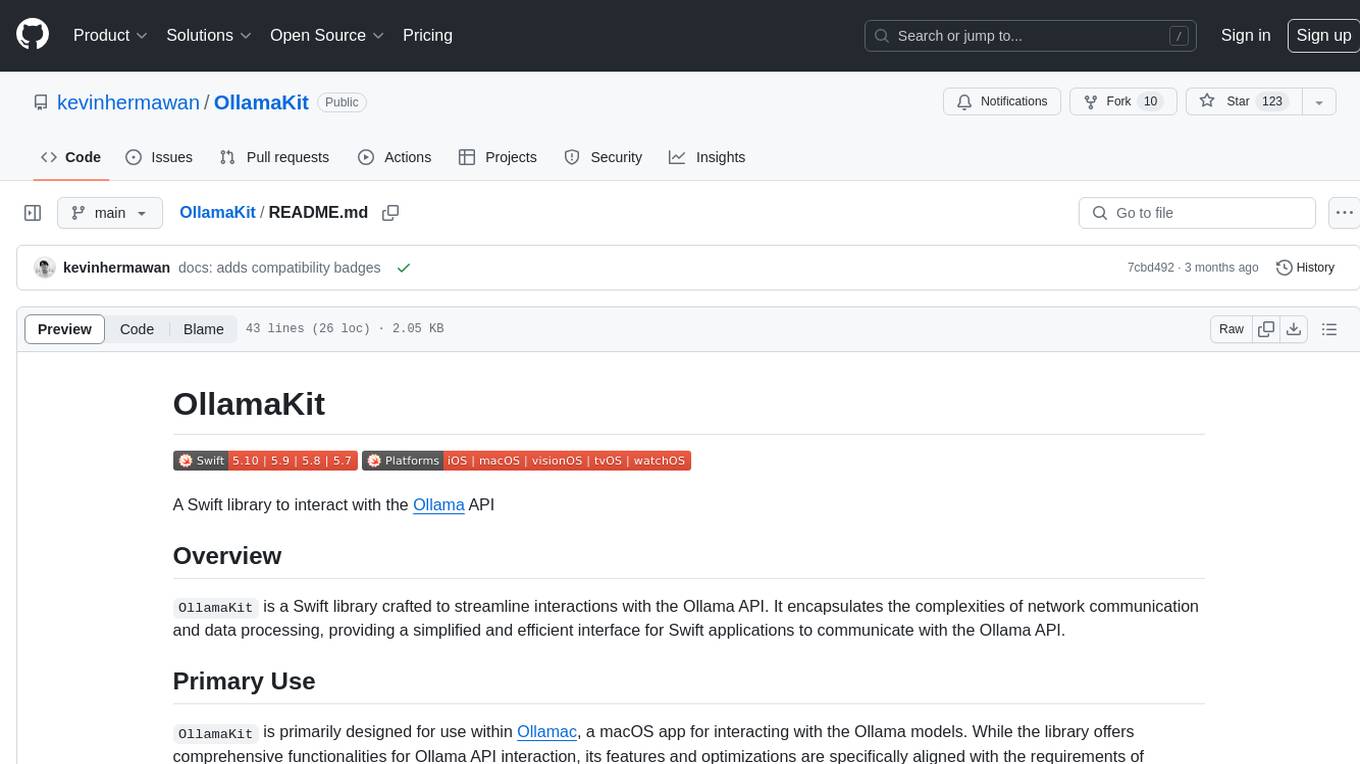
Task: Switch to the Pull requests tab
Action: point(274,157)
